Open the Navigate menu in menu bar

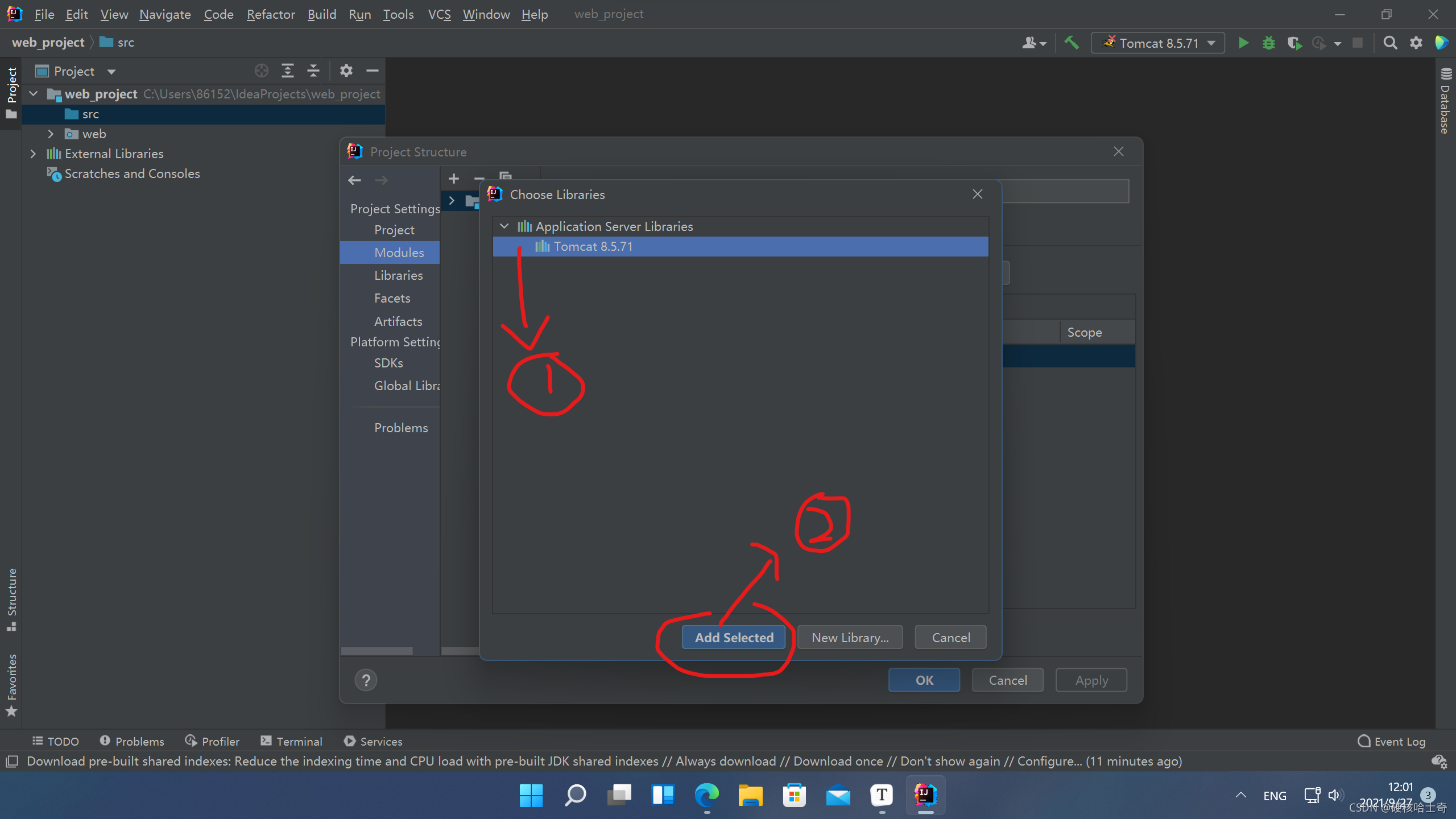click(165, 14)
